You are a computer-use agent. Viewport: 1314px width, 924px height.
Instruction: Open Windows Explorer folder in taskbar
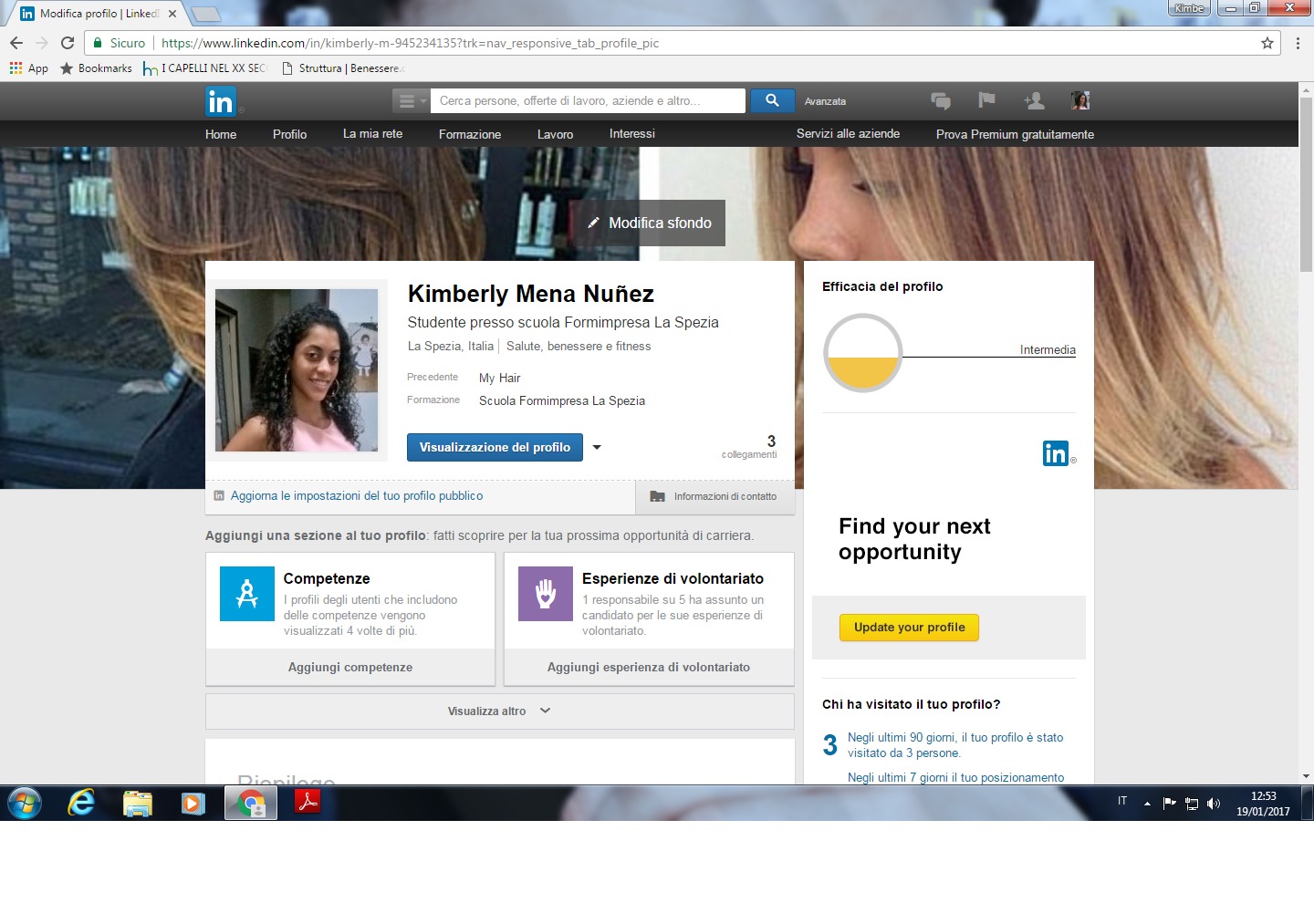(x=138, y=803)
